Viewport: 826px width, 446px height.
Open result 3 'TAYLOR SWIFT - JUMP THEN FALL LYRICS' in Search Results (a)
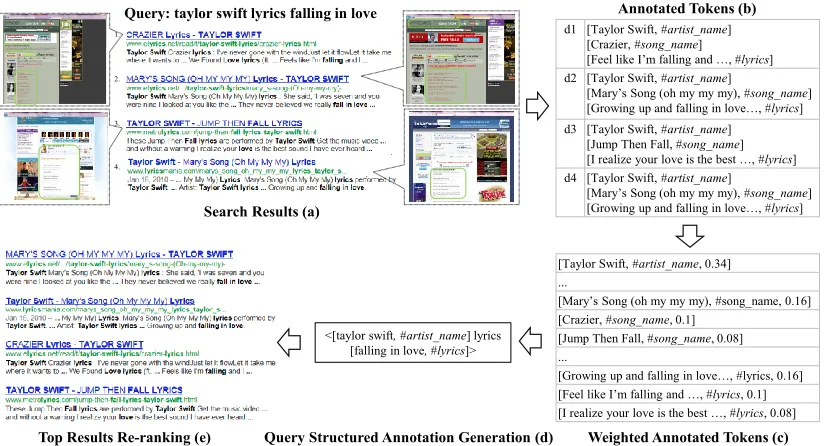pyautogui.click(x=214, y=123)
